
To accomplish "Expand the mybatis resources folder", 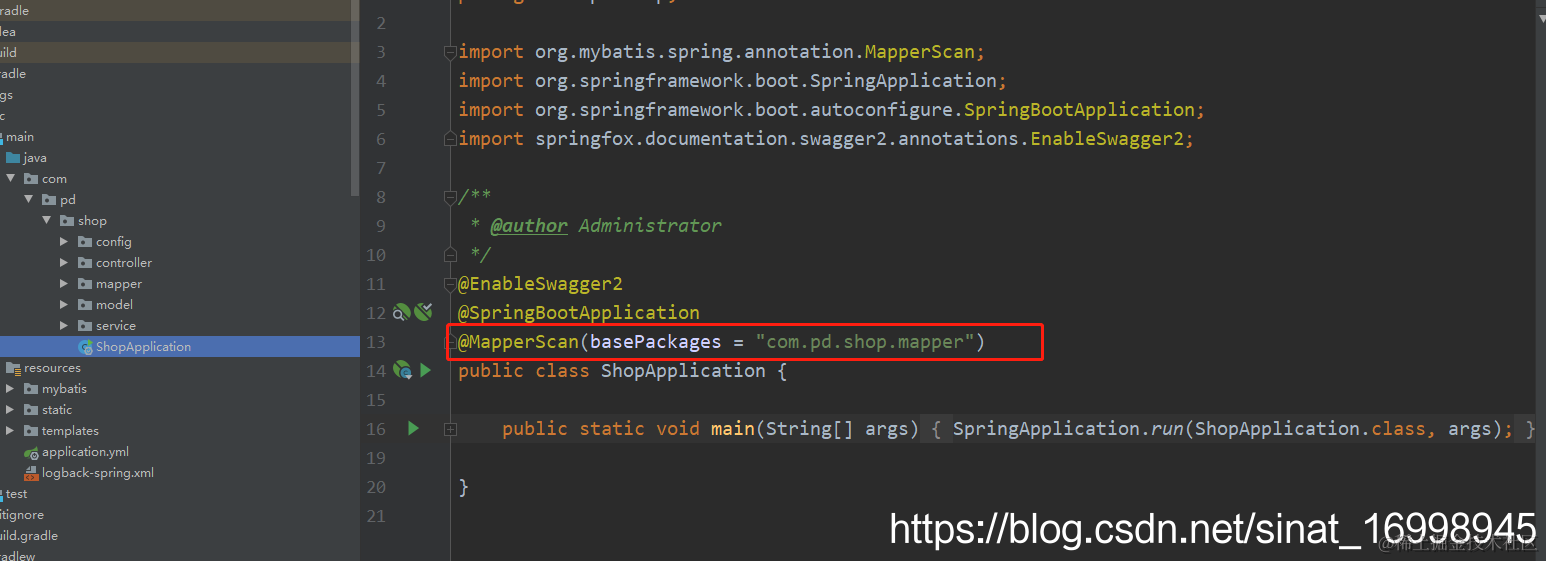I will (x=11, y=389).
